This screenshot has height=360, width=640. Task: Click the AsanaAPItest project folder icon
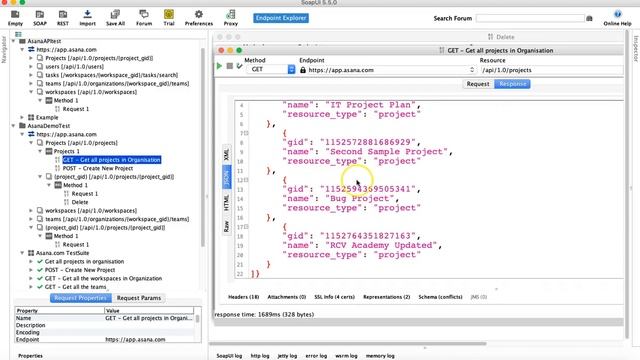coord(22,41)
